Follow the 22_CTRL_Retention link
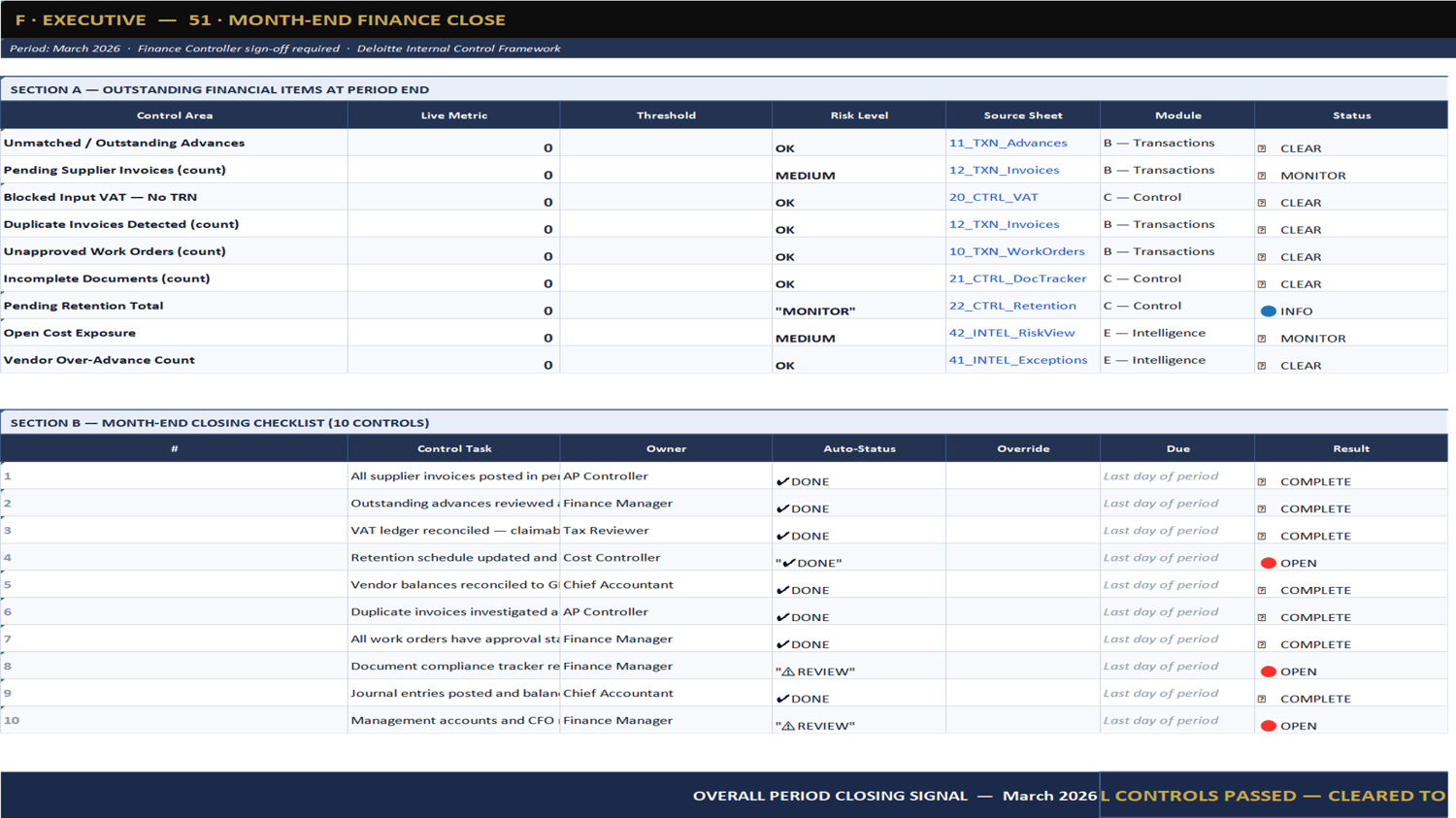This screenshot has width=1456, height=818. pyautogui.click(x=1012, y=306)
